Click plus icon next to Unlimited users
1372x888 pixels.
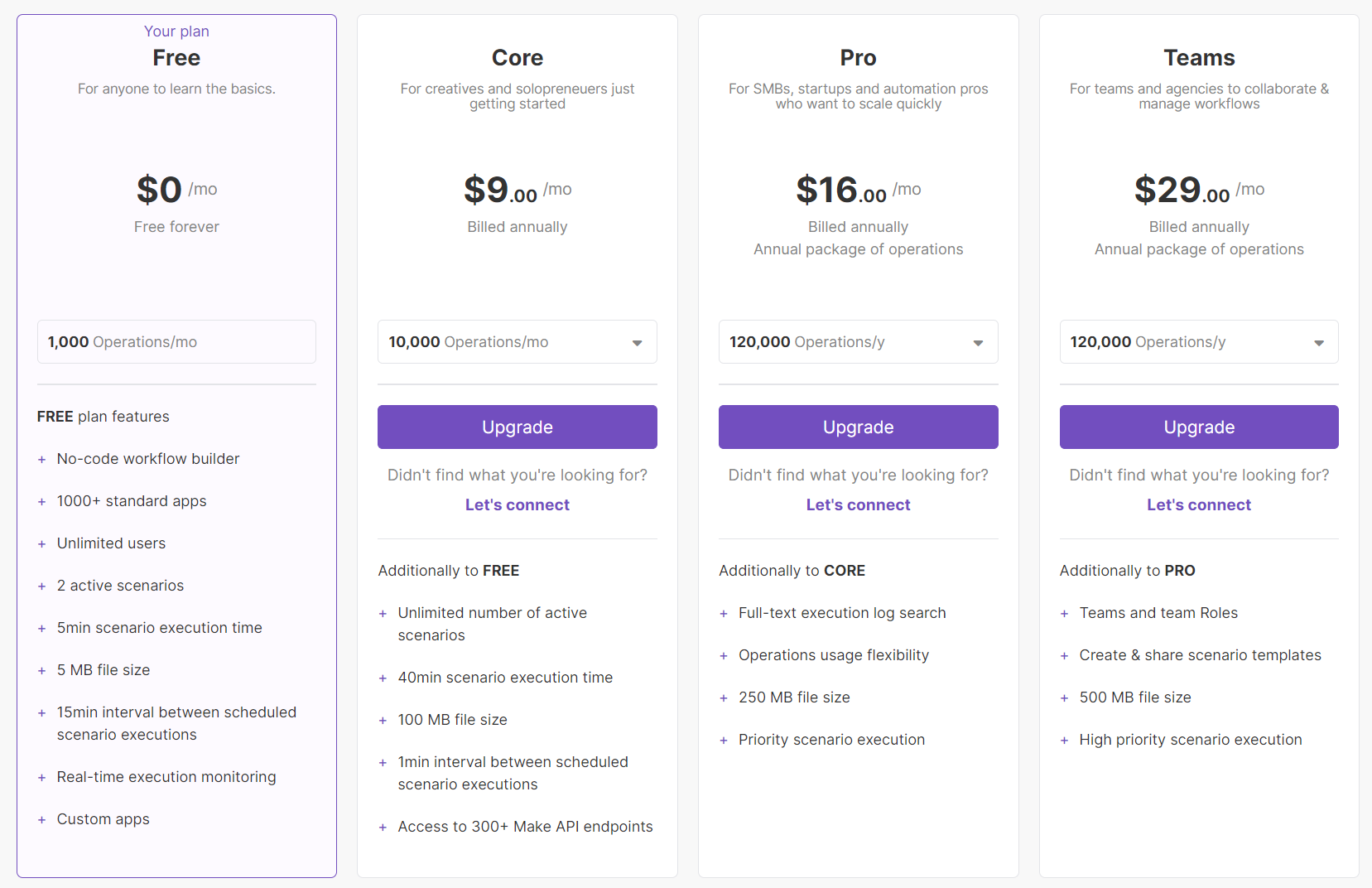tap(41, 544)
